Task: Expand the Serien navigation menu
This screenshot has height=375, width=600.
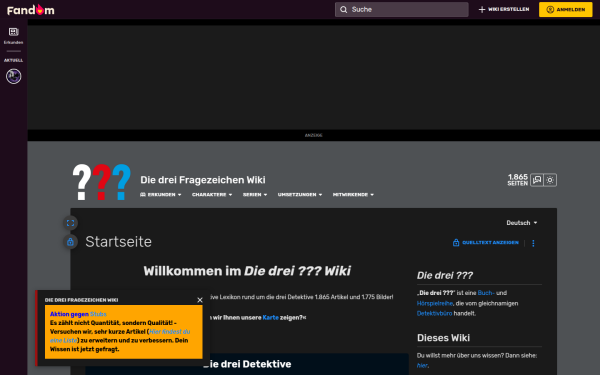Action: click(255, 195)
